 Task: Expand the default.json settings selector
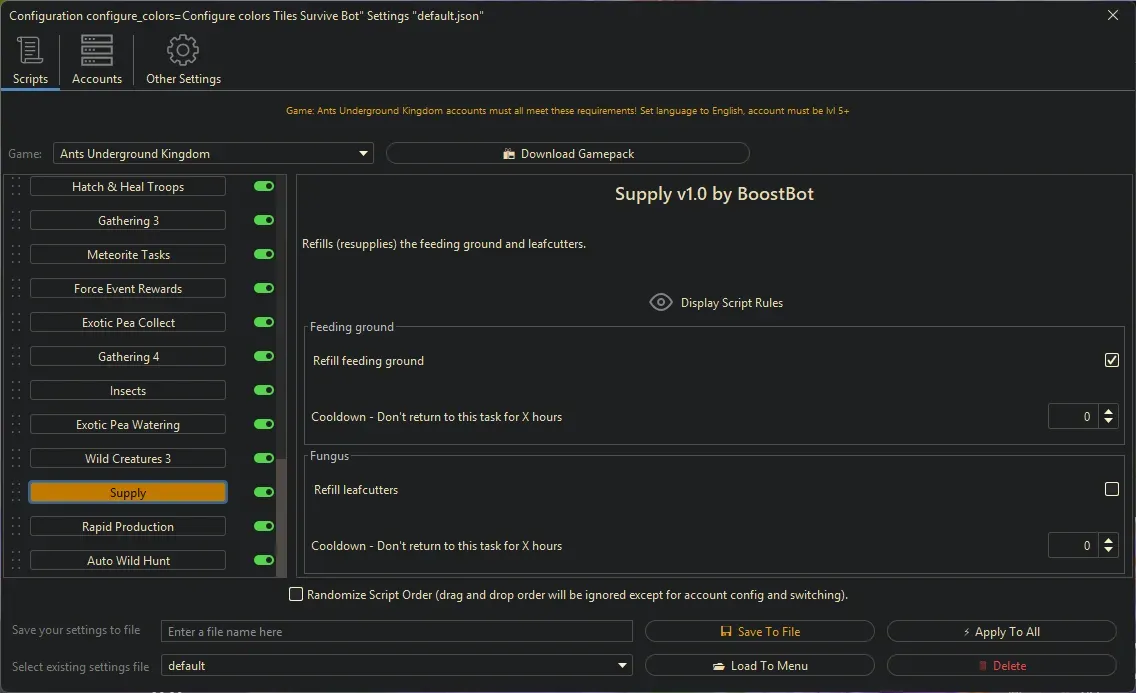tap(622, 665)
